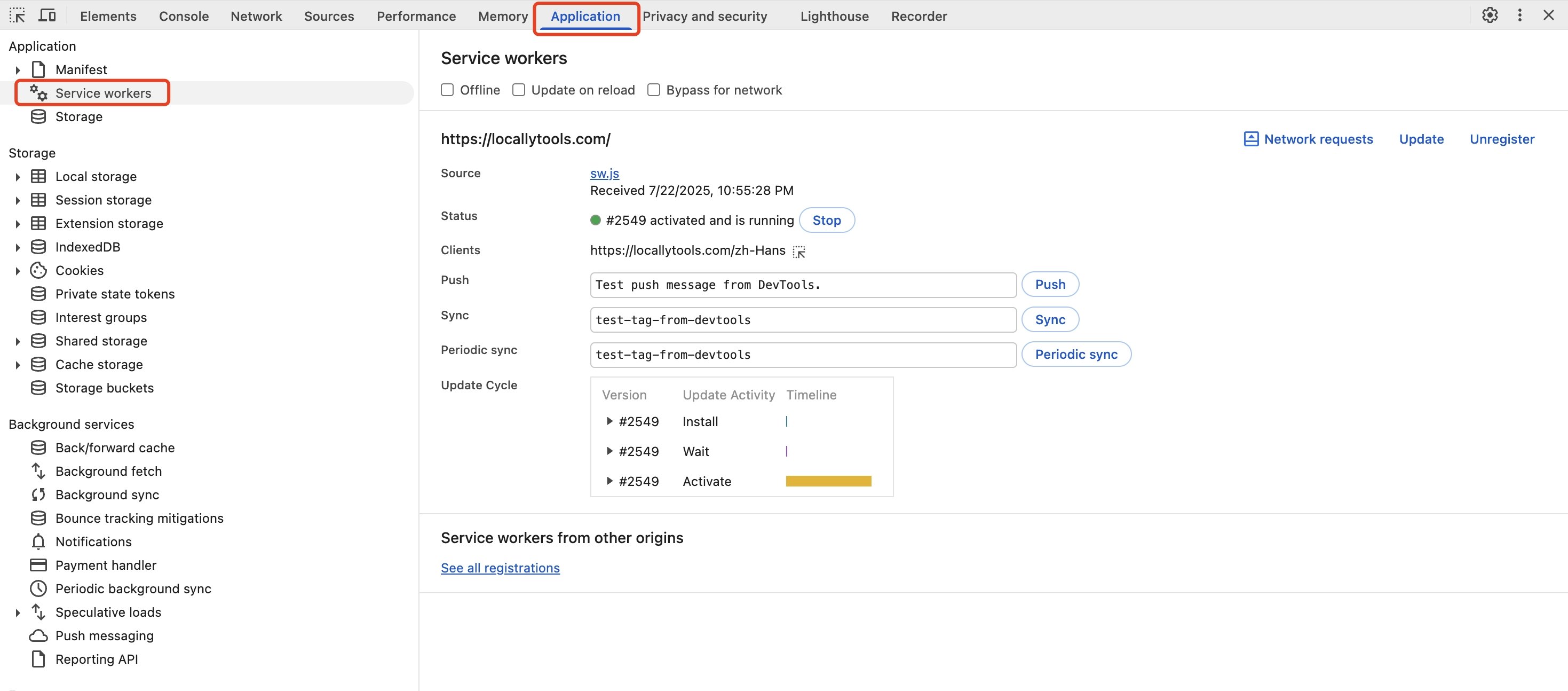The width and height of the screenshot is (1568, 691).
Task: Click the Push messaging cloud icon
Action: (38, 635)
